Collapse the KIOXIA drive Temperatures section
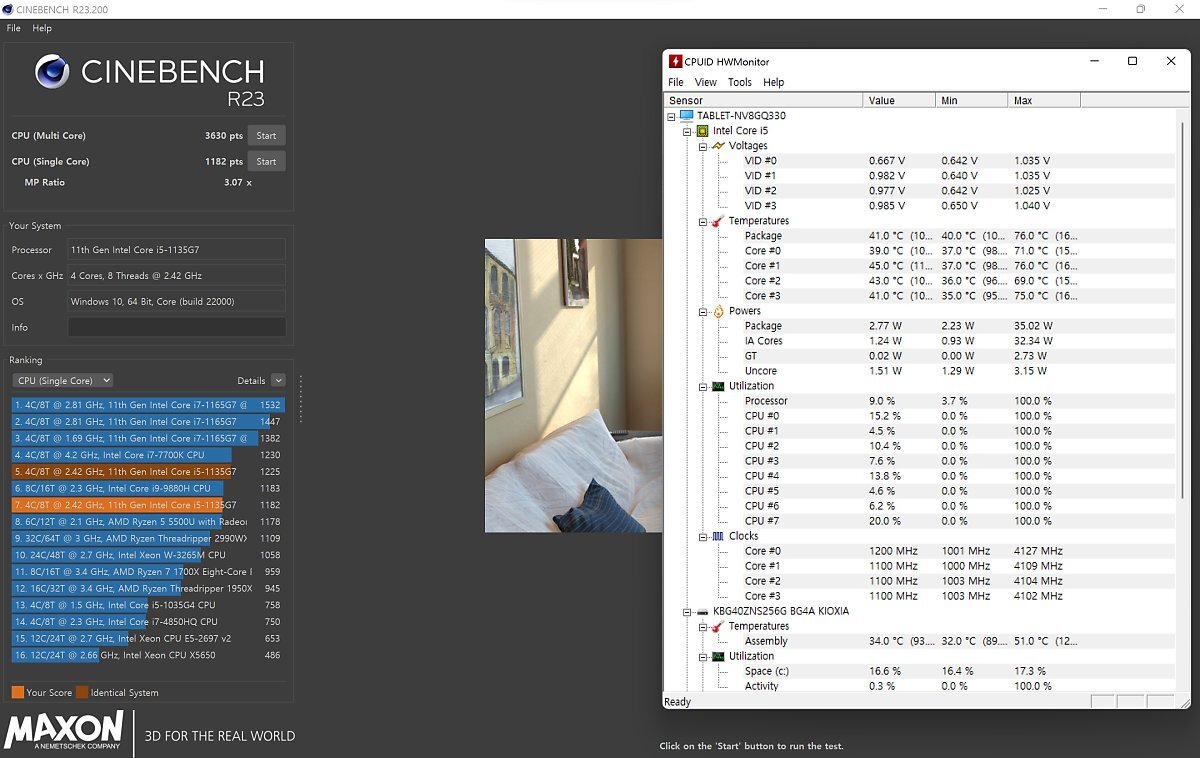Image resolution: width=1200 pixels, height=758 pixels. coord(703,626)
